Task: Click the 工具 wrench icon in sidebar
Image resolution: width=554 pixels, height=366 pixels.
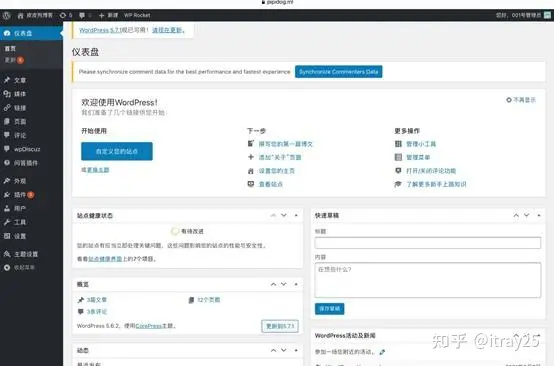Action: 7,222
